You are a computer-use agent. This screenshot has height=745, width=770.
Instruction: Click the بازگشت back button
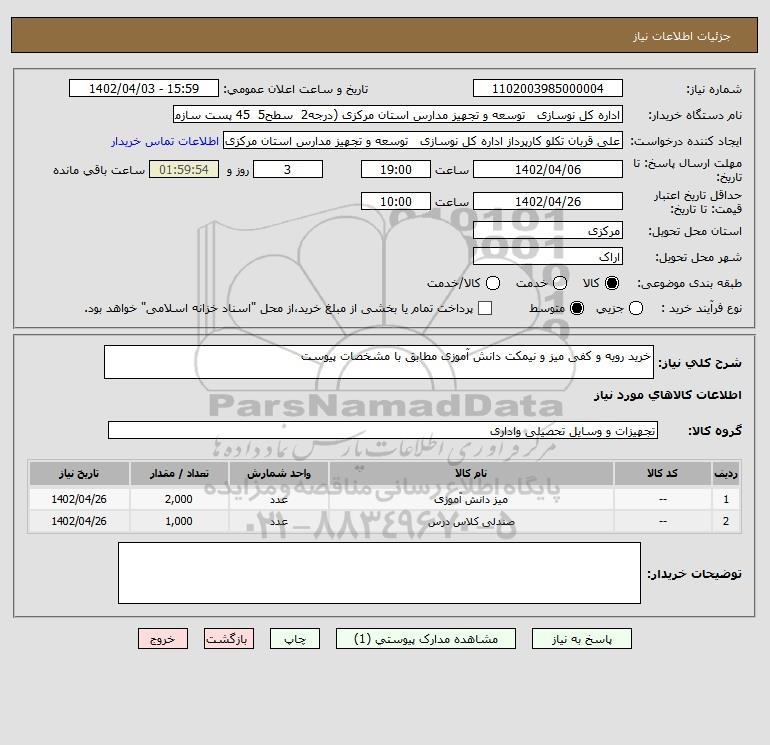[x=229, y=639]
